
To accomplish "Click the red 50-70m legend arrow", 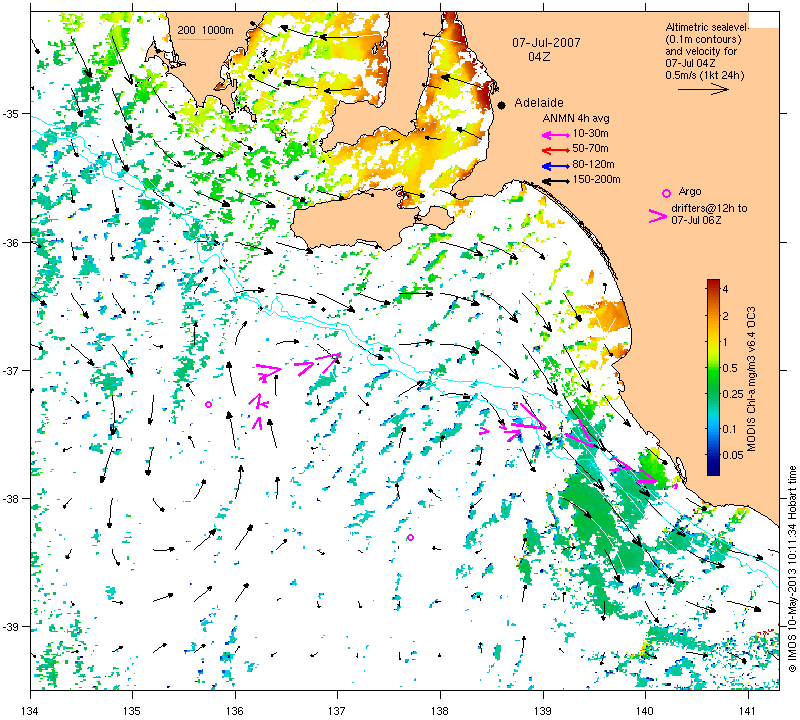I will click(x=555, y=150).
